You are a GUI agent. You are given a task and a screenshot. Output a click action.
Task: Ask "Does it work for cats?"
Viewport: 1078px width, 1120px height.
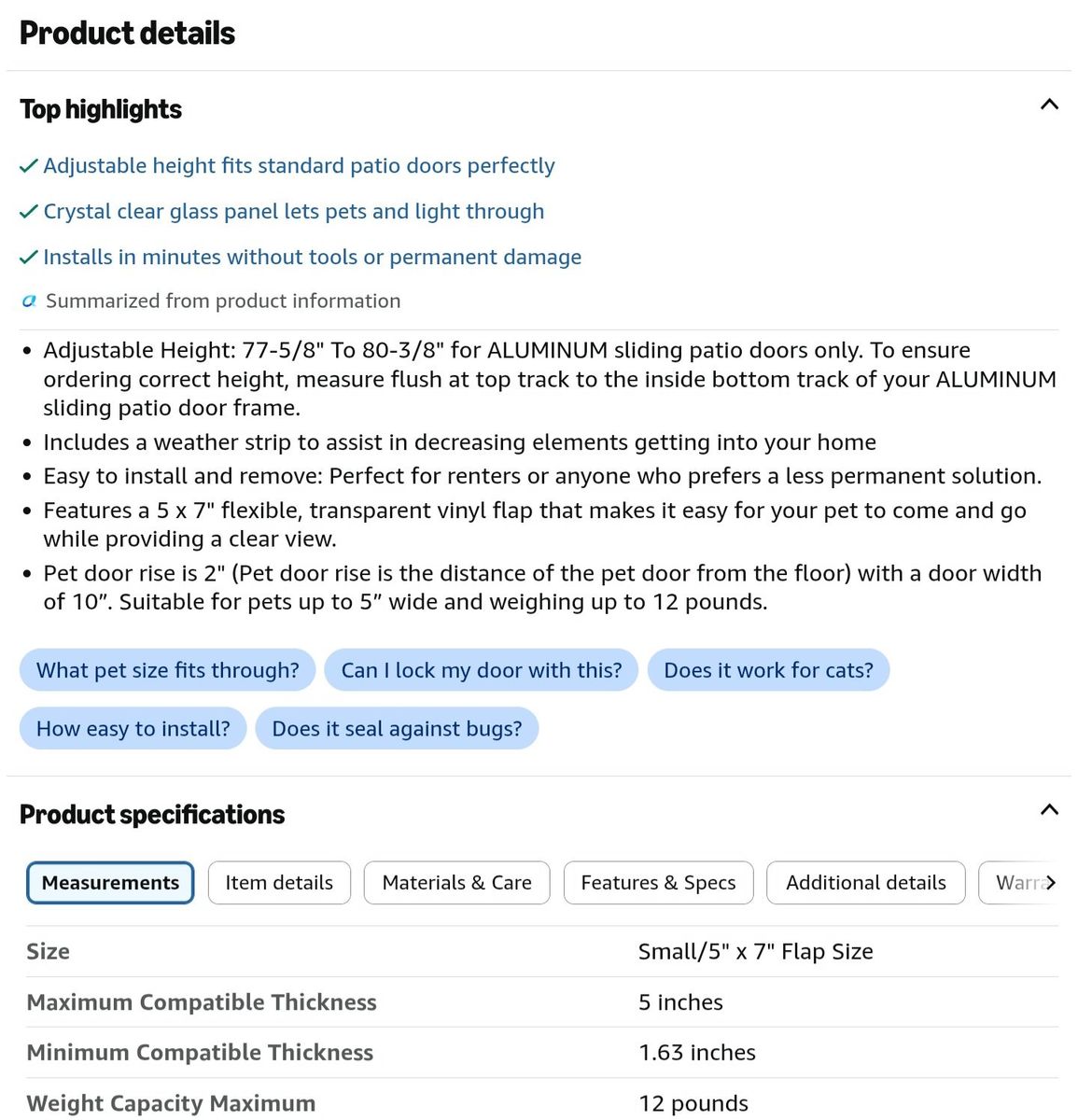[x=768, y=670]
